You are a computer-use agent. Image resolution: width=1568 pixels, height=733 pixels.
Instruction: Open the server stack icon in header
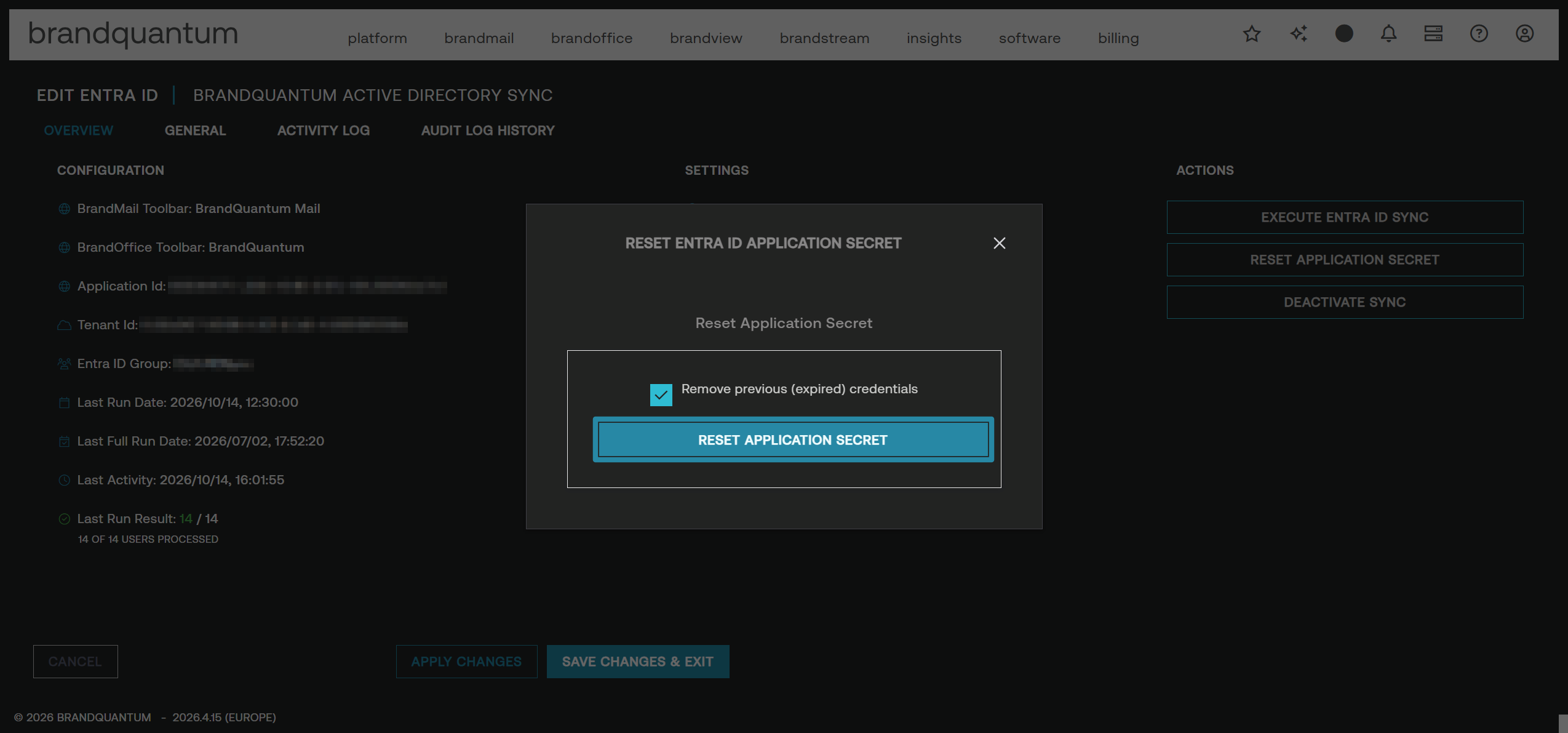(1433, 34)
